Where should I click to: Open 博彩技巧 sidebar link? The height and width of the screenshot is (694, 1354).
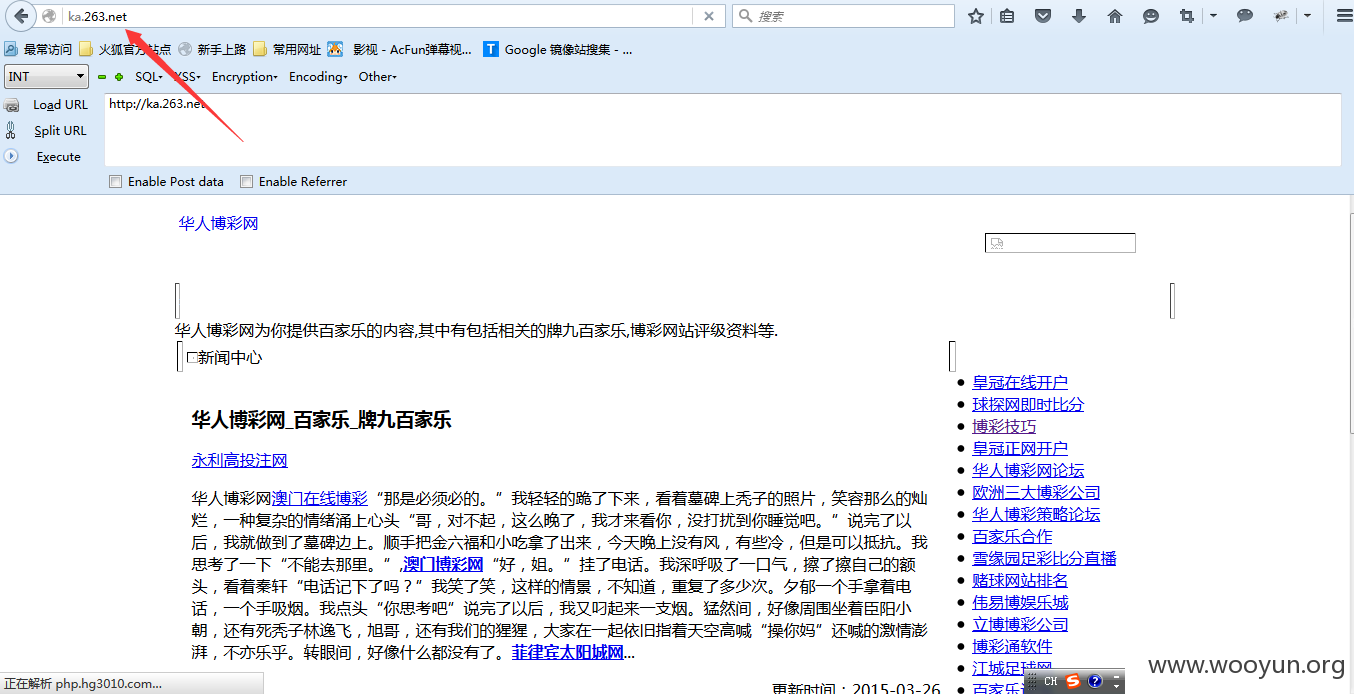coord(1004,427)
